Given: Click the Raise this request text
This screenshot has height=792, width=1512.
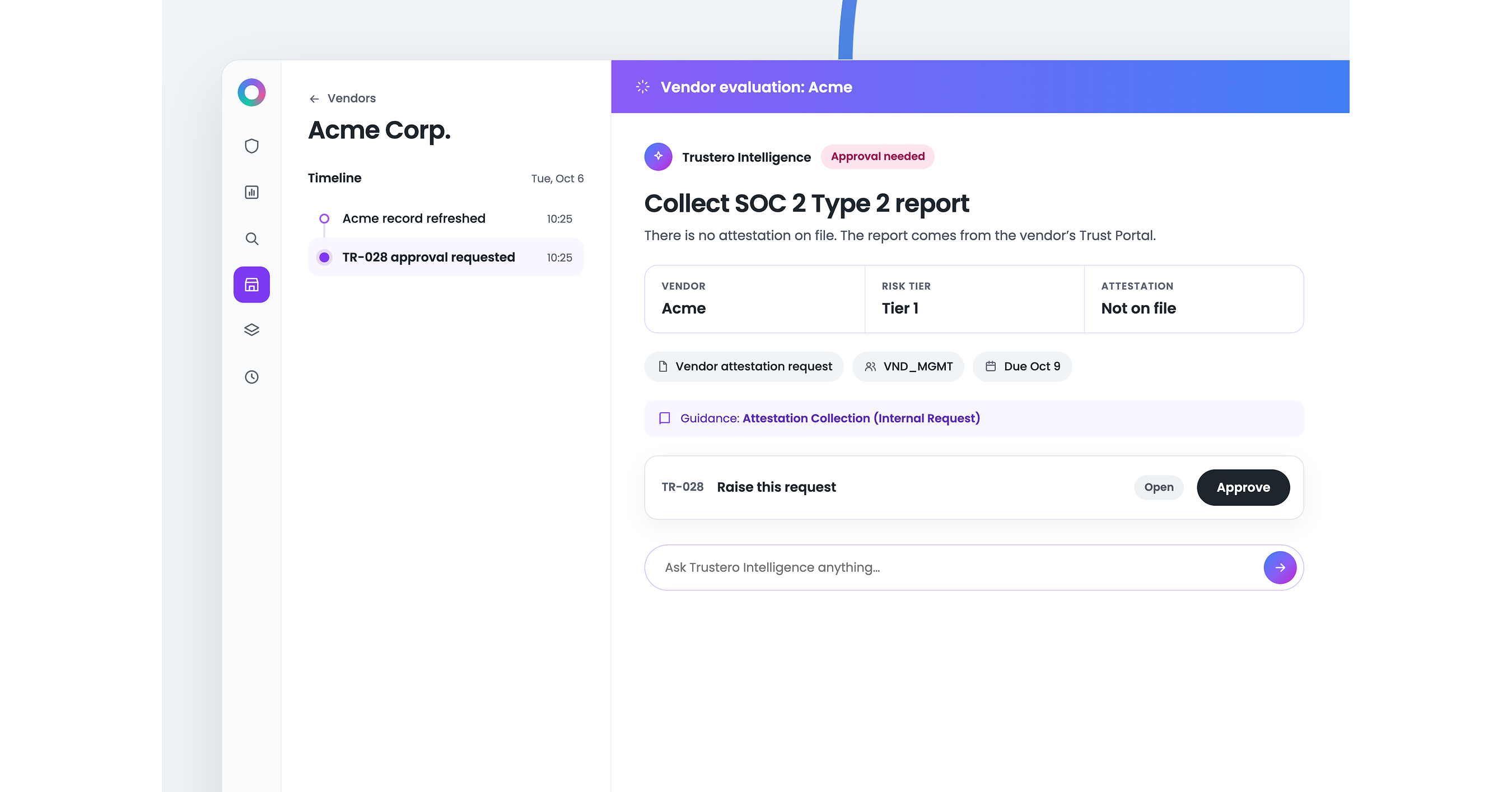Looking at the screenshot, I should pyautogui.click(x=776, y=487).
